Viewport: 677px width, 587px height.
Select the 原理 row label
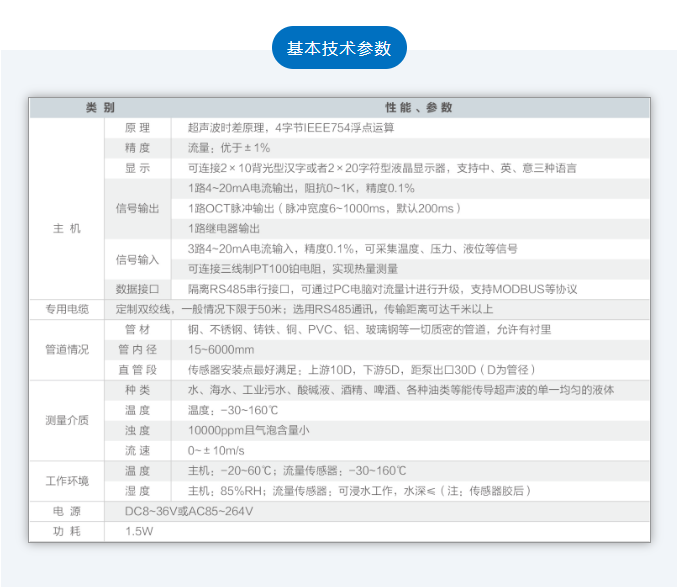click(137, 128)
